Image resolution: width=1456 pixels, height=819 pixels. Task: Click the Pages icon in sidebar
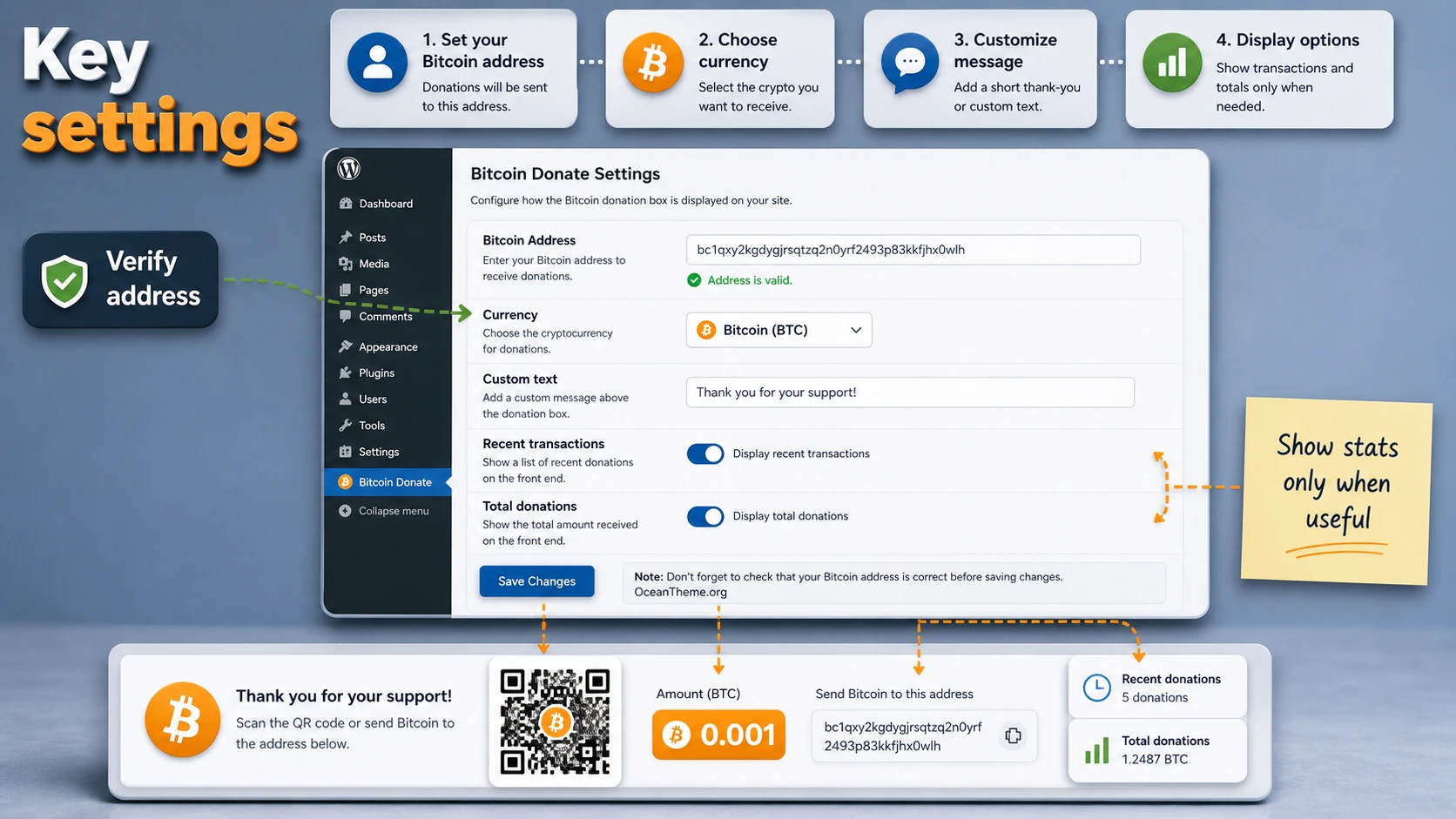[346, 290]
